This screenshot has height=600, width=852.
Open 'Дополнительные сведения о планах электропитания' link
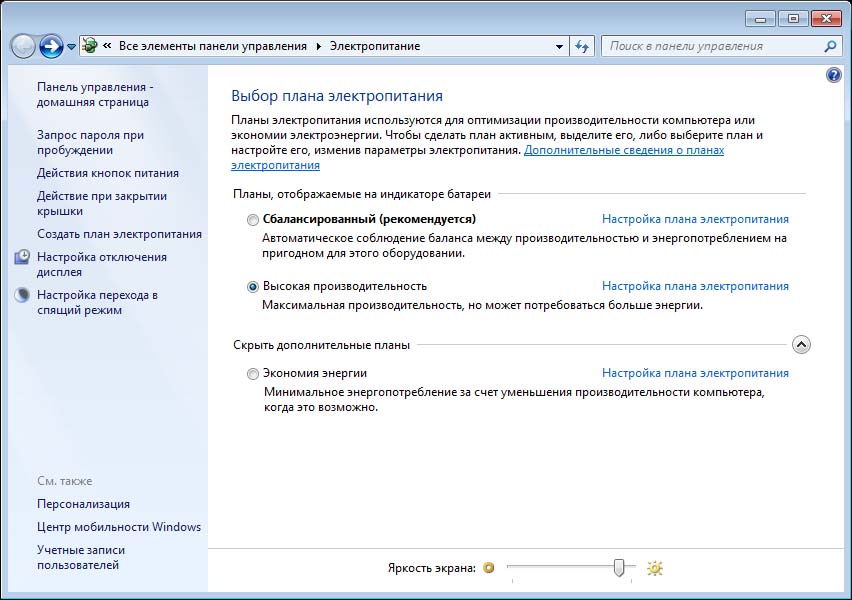[624, 150]
